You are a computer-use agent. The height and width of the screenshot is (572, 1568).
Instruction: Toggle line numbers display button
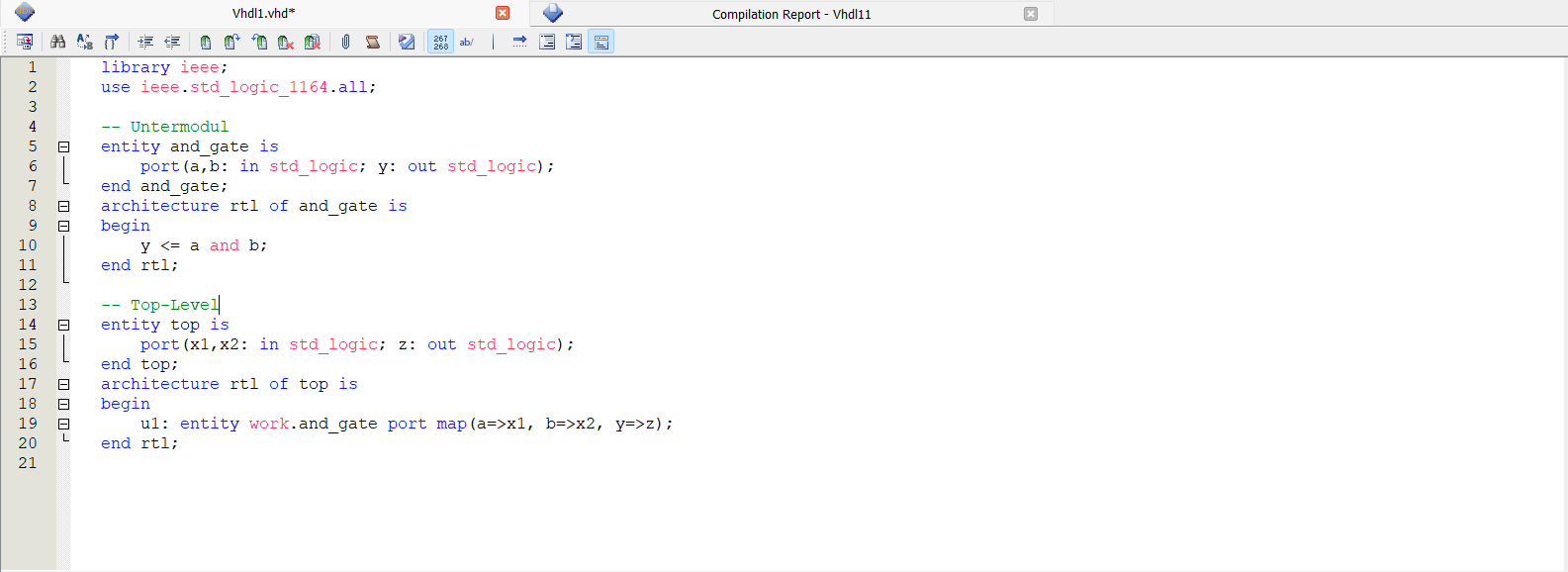[440, 42]
